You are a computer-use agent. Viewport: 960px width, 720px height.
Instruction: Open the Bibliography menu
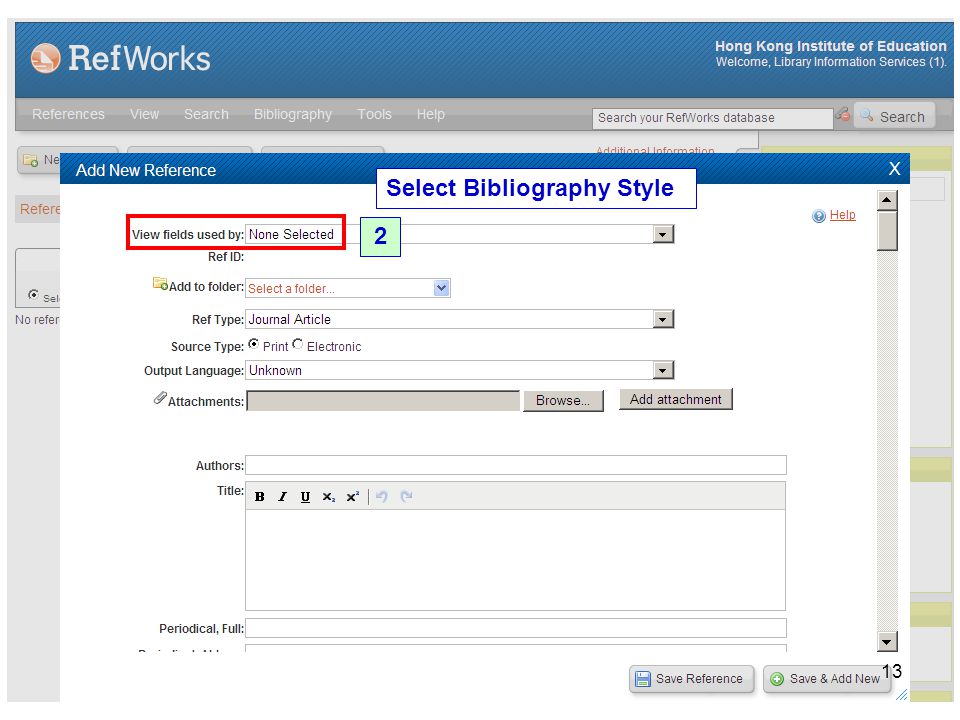click(x=293, y=114)
